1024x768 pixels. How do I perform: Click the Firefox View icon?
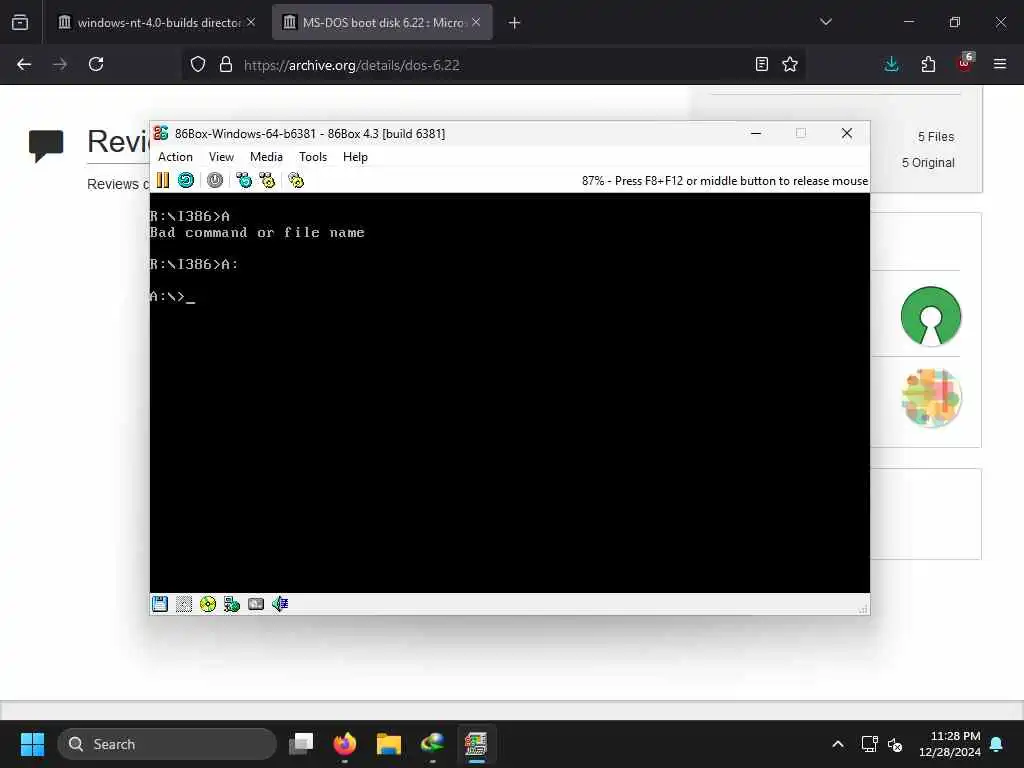click(x=20, y=22)
